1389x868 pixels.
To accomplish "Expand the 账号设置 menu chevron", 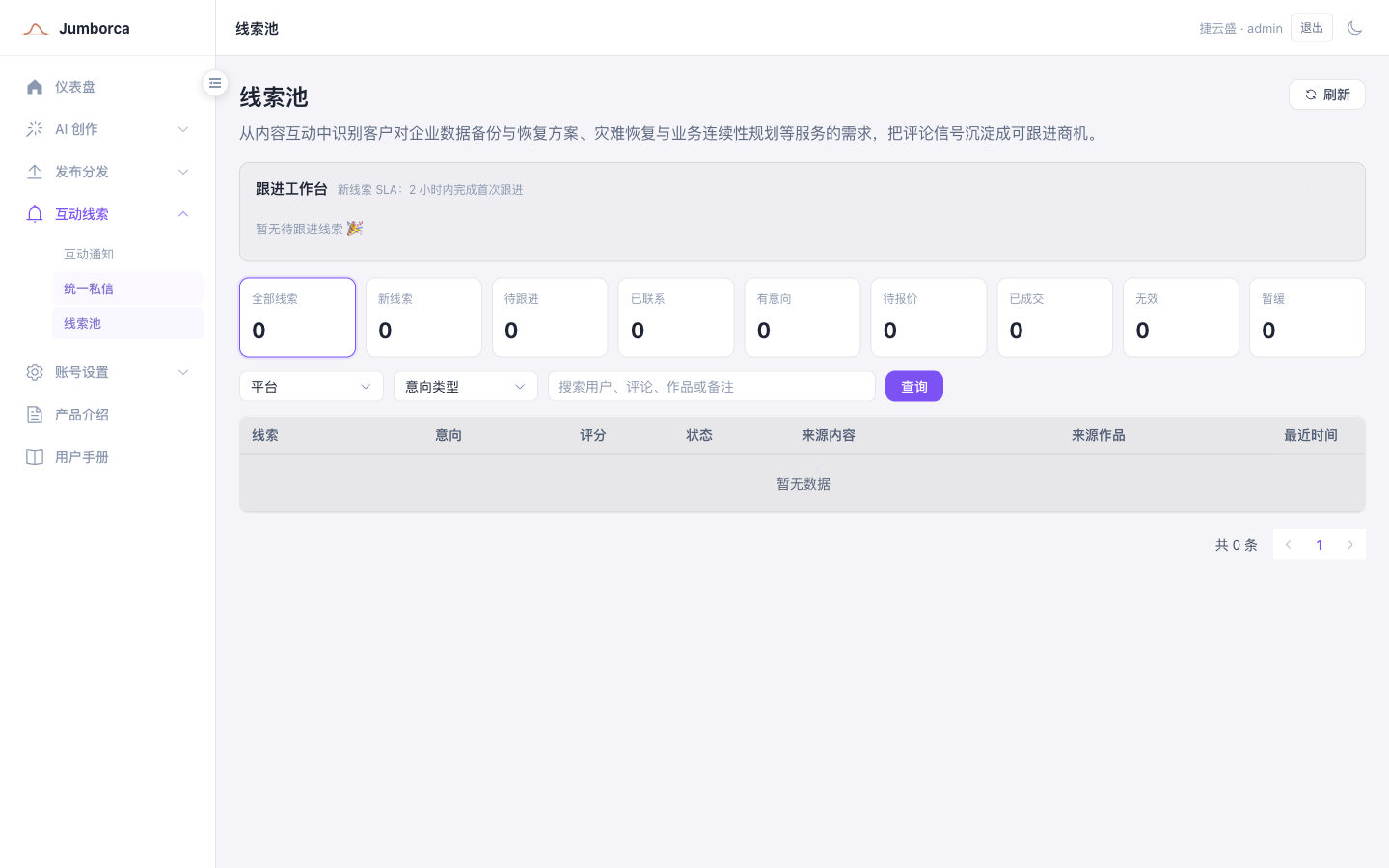I will 183,372.
